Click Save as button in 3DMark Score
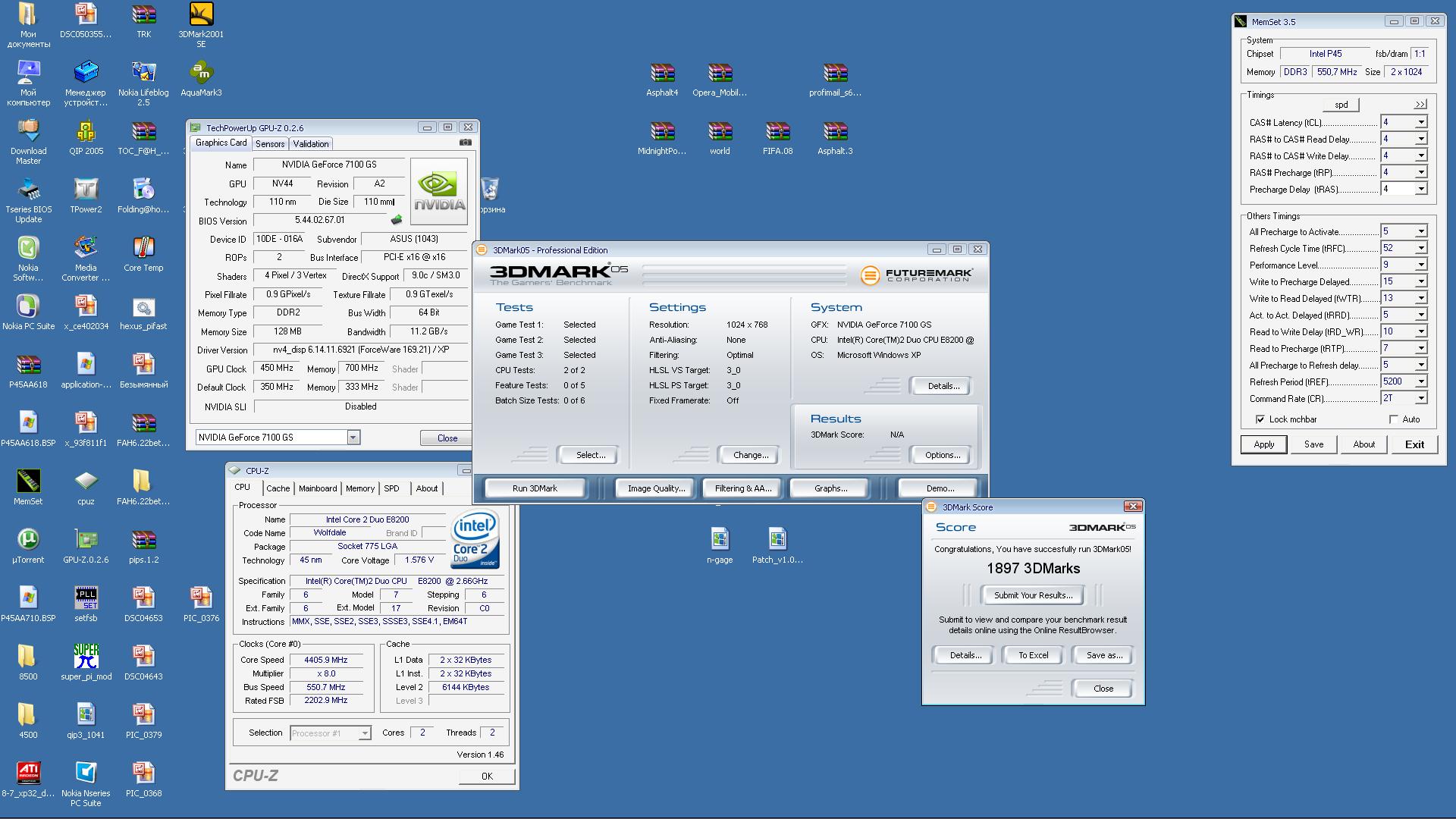This screenshot has height=819, width=1456. pyautogui.click(x=1104, y=655)
